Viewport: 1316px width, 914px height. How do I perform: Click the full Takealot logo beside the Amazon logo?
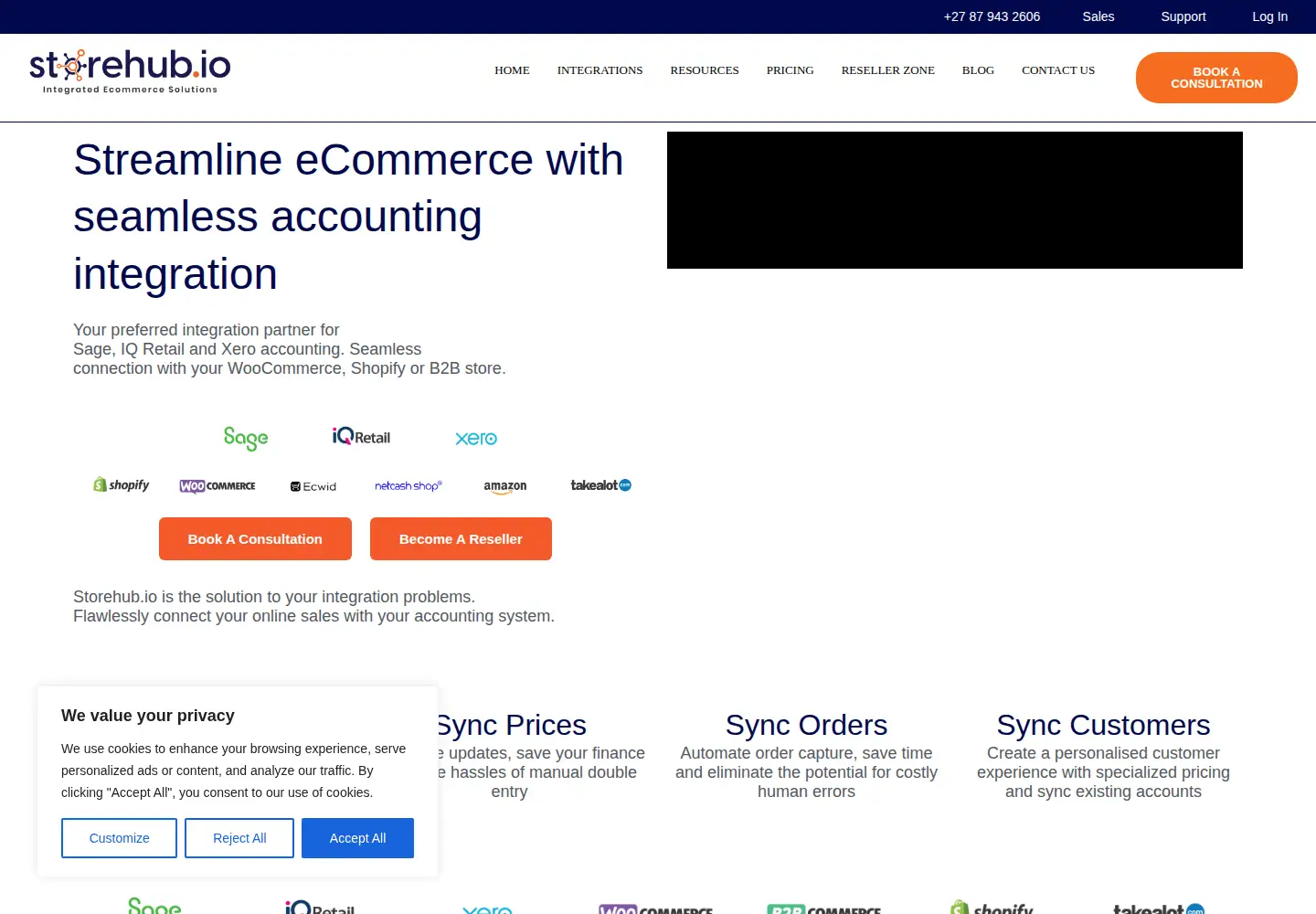click(x=601, y=485)
